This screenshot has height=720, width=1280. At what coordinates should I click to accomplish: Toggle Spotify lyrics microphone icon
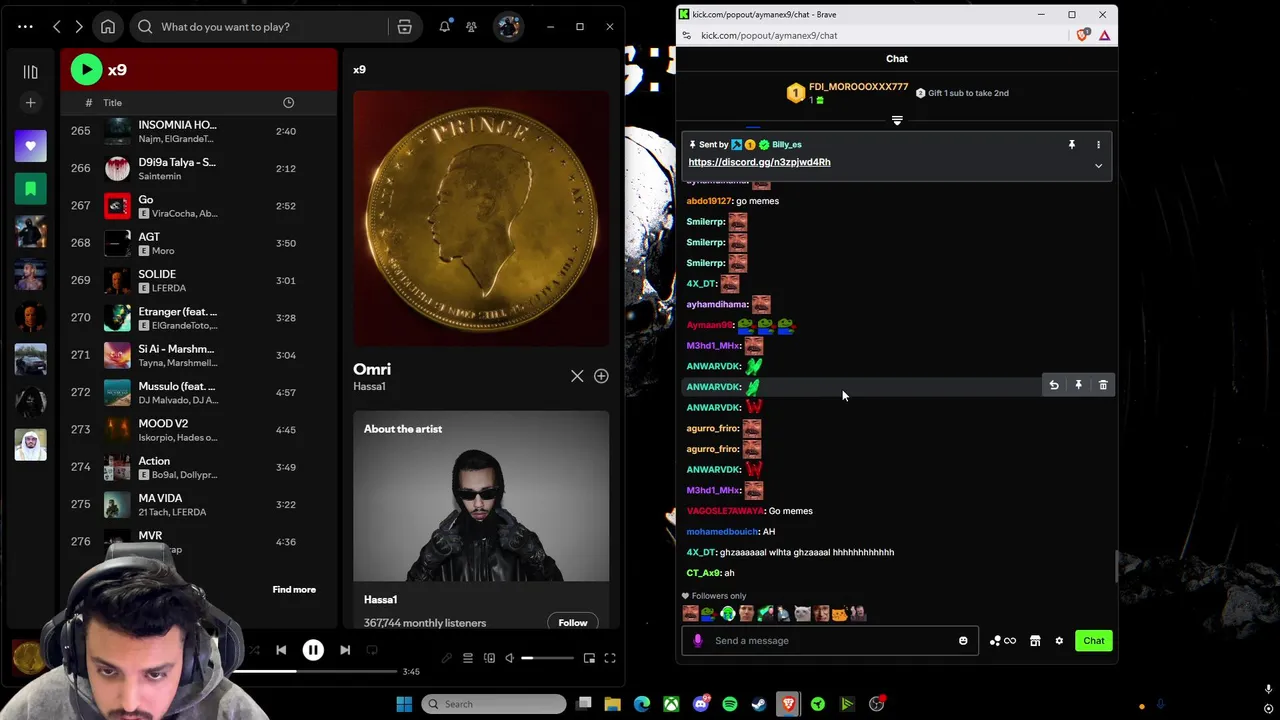[x=446, y=658]
